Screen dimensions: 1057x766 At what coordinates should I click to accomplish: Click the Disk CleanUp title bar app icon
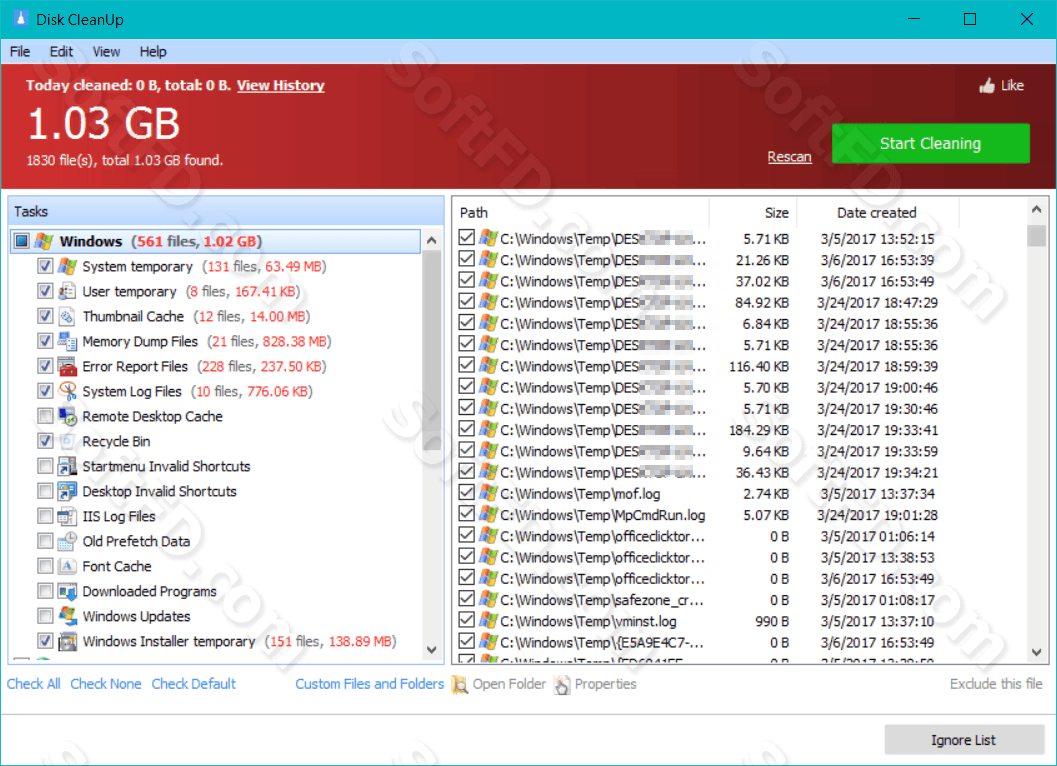click(20, 19)
